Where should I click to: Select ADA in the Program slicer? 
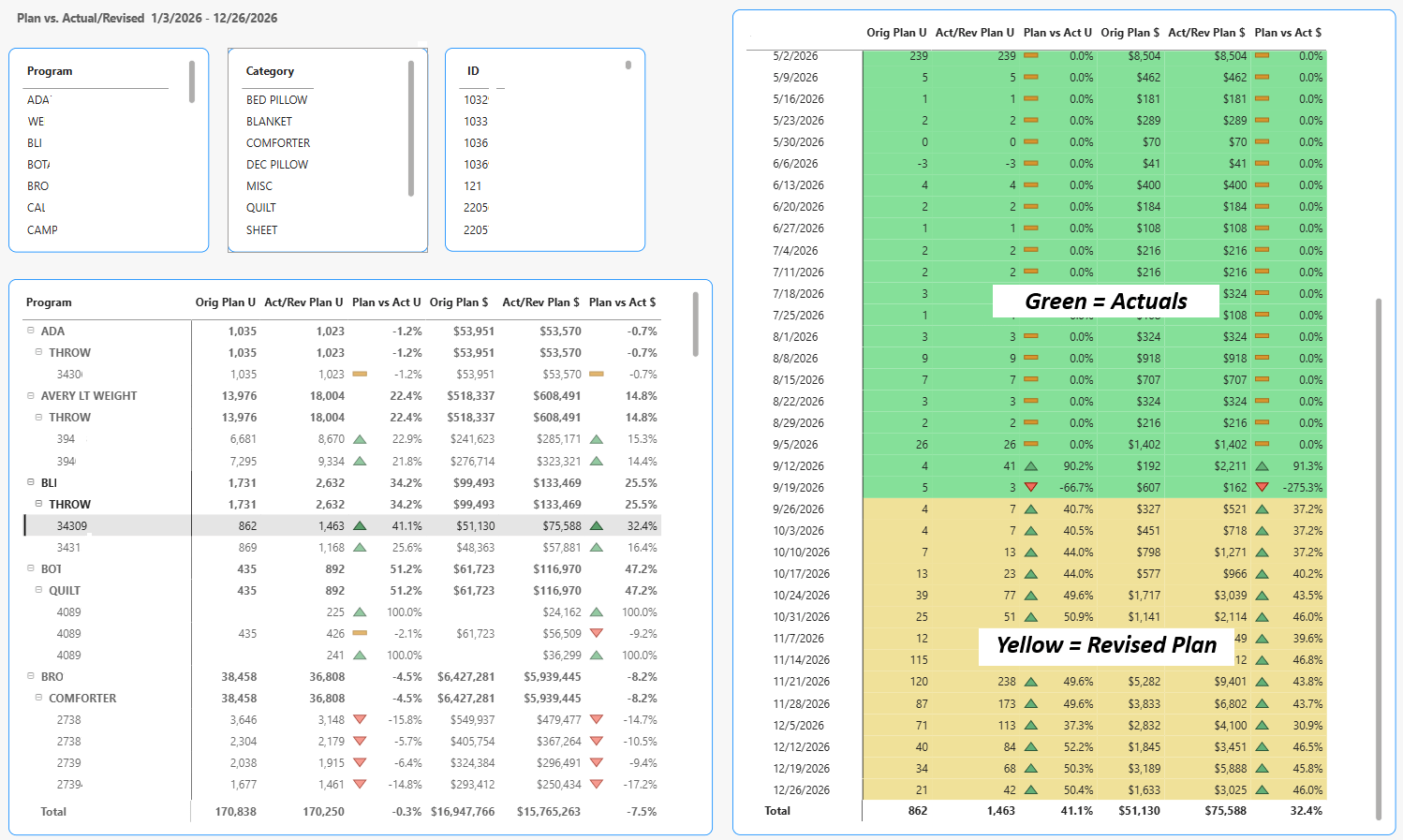point(38,100)
